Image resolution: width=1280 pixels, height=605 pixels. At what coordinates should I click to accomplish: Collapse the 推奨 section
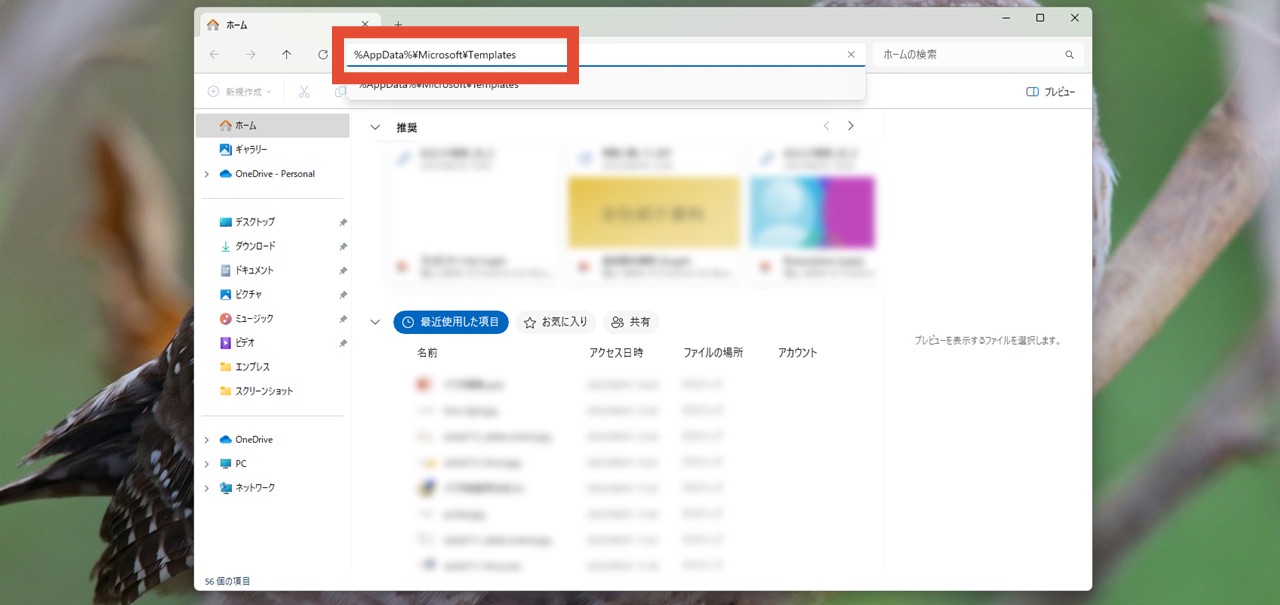[x=375, y=127]
